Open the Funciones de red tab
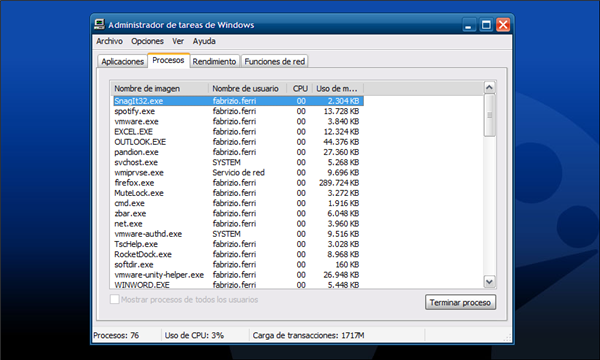Screen dimensions: 600x360 (275, 61)
